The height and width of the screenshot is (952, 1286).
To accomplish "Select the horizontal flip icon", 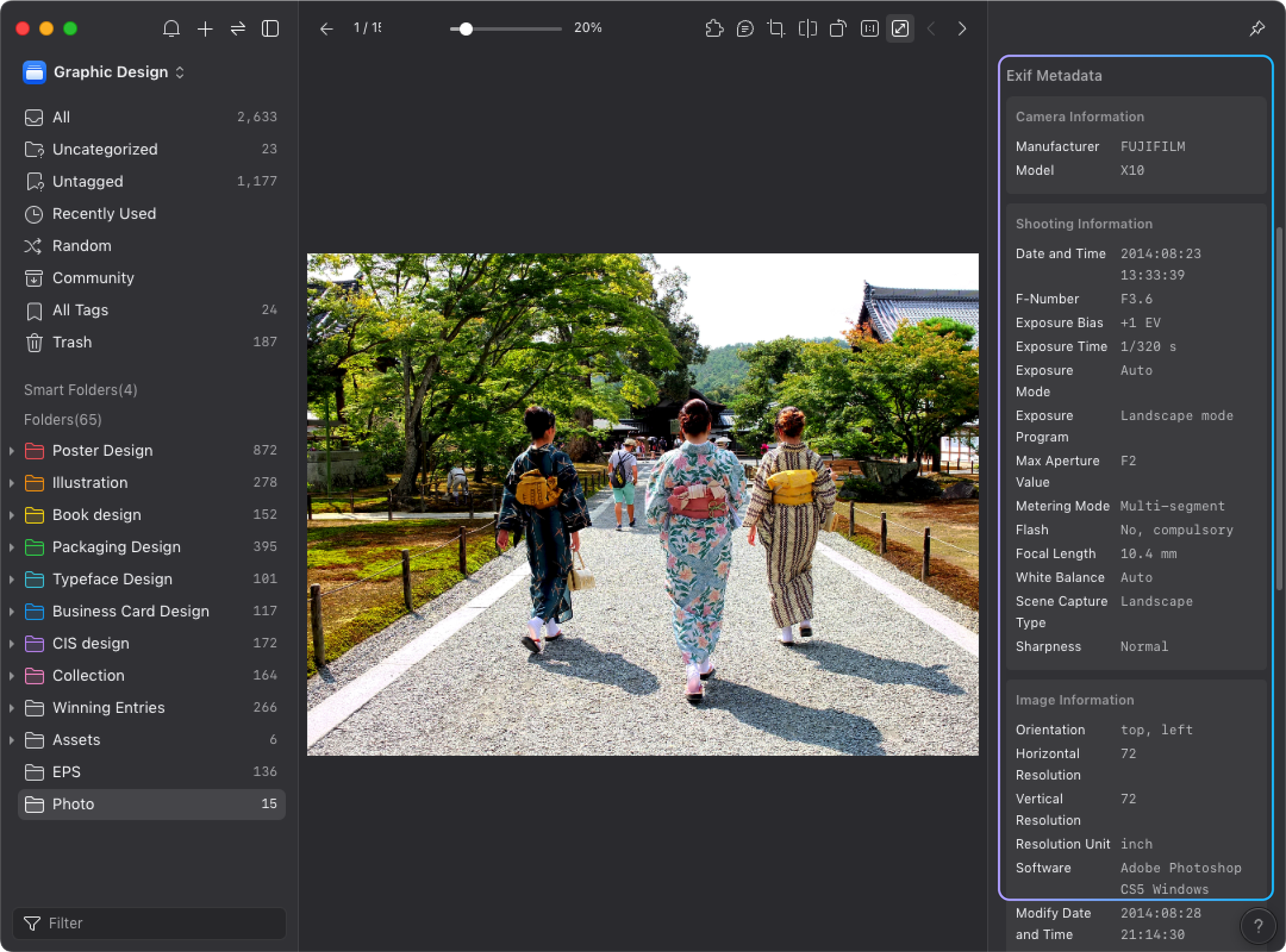I will [808, 28].
